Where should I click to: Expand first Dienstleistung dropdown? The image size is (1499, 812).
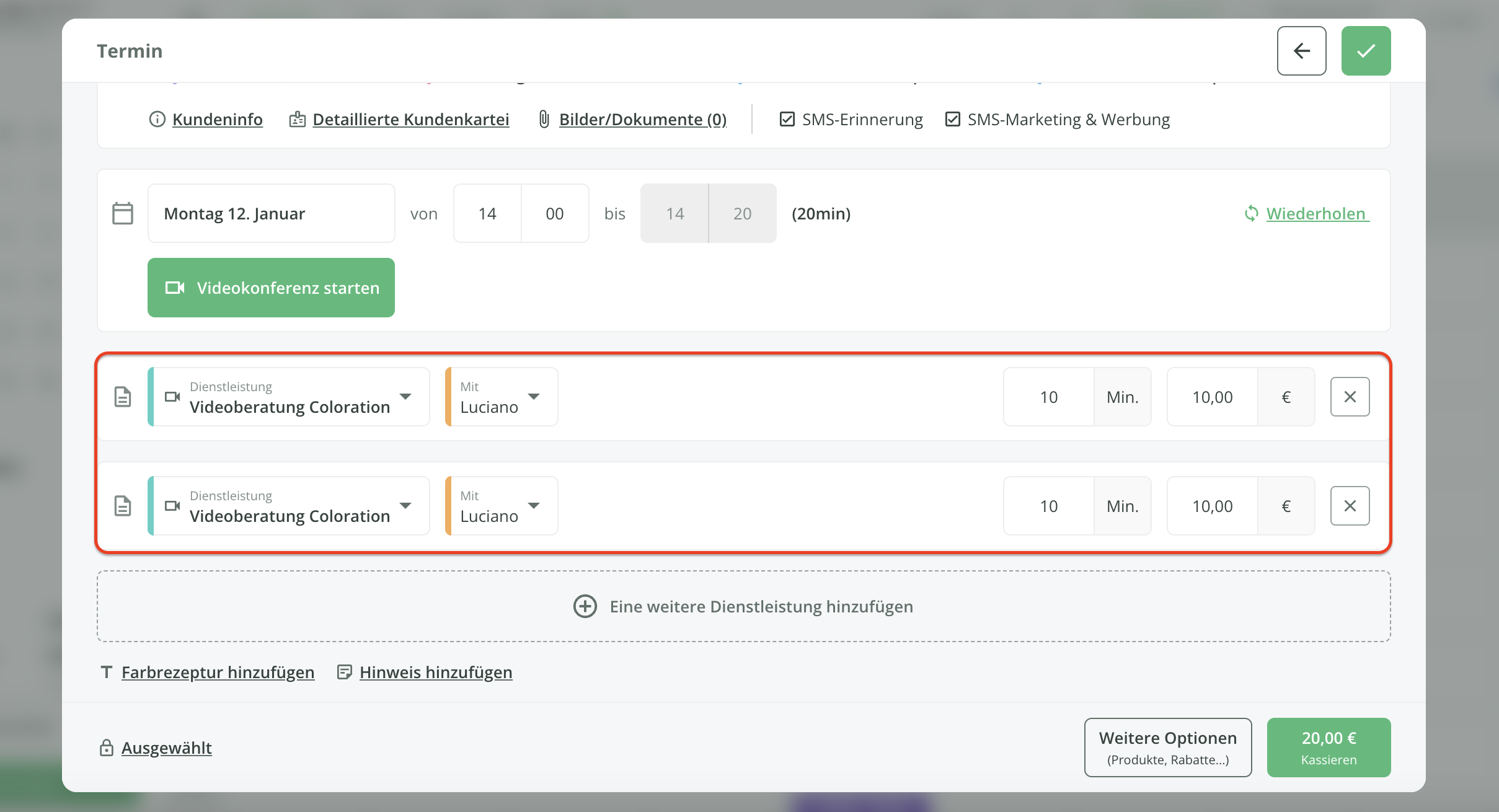coord(405,397)
